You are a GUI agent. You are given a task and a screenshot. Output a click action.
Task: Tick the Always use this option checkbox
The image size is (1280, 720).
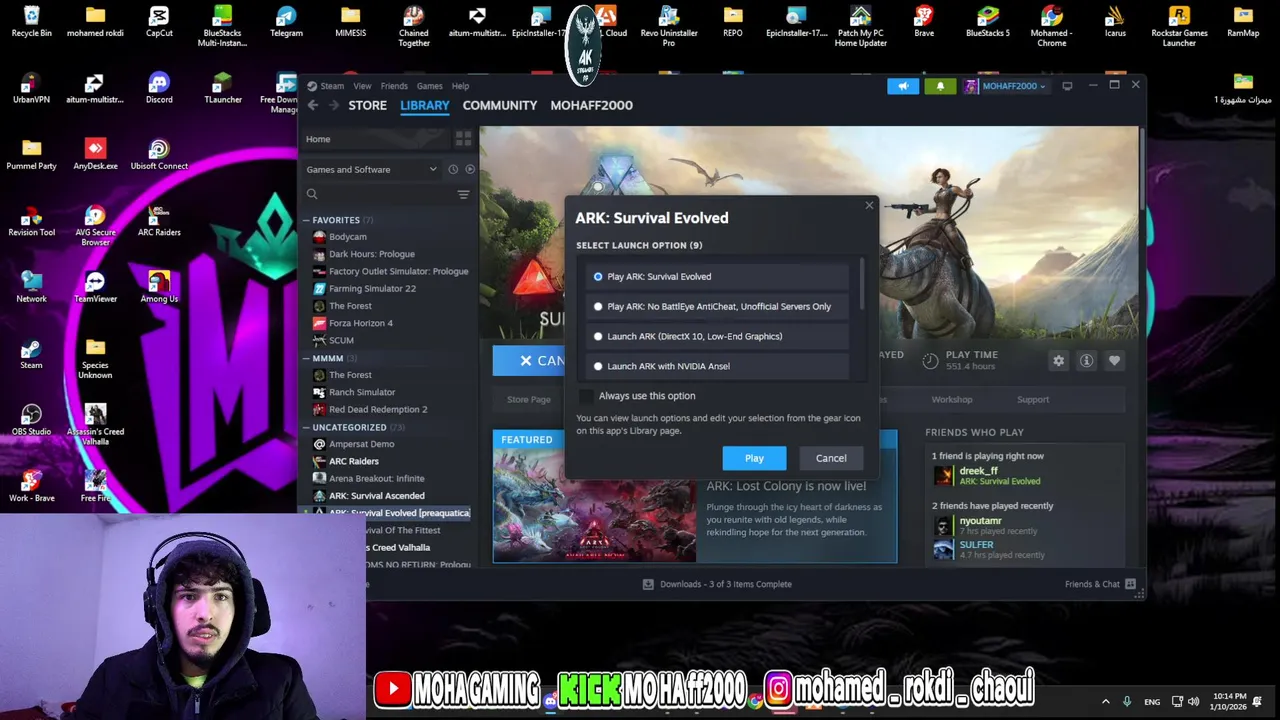pos(586,396)
